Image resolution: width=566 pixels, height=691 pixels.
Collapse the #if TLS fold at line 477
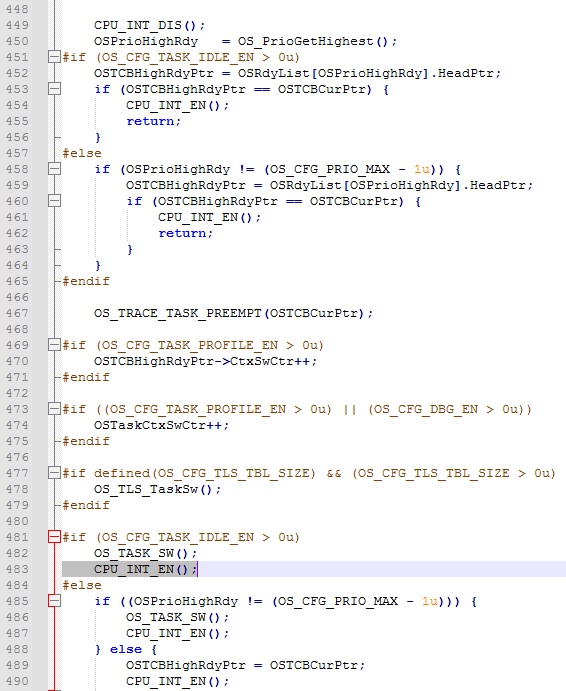click(54, 473)
